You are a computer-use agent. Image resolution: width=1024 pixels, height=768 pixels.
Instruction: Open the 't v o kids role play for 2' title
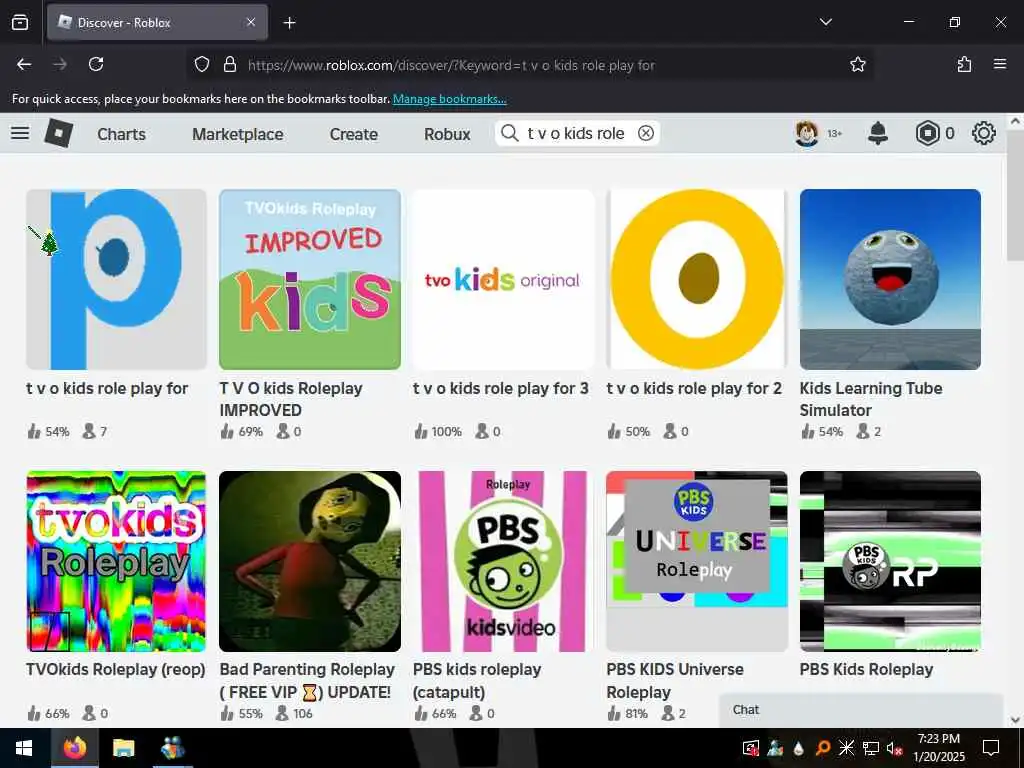694,389
